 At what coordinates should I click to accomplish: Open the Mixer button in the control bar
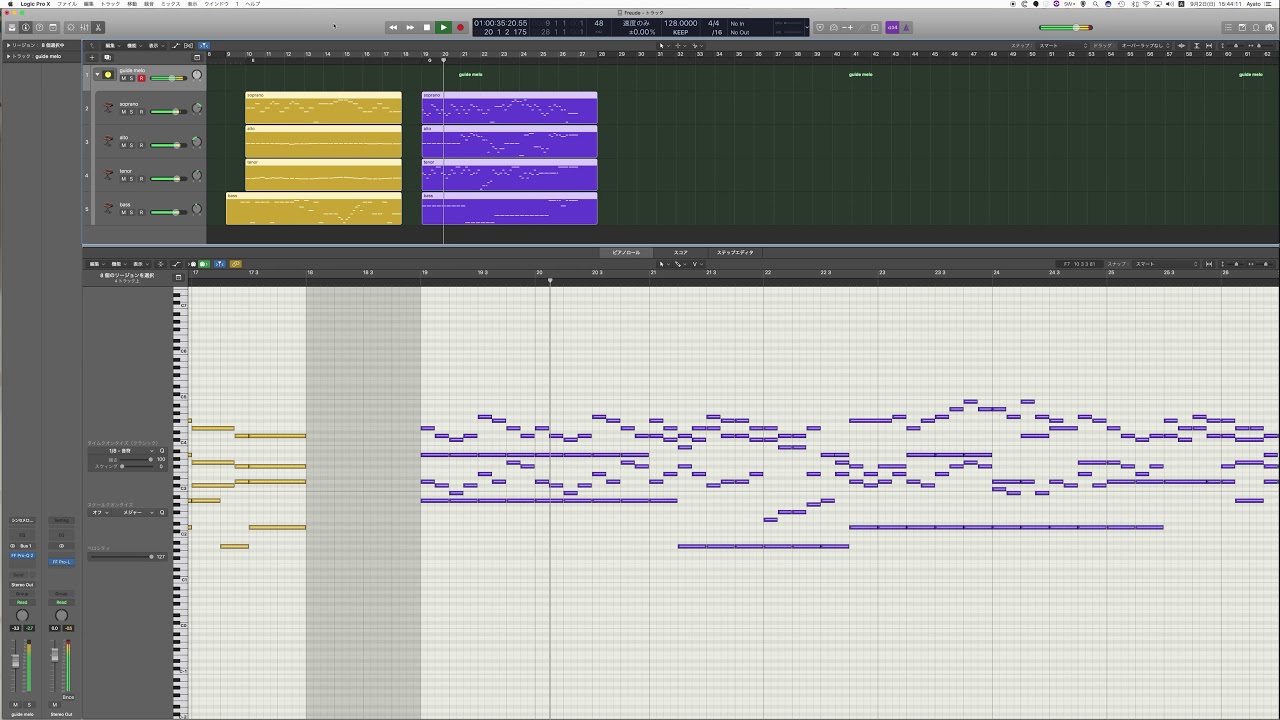click(84, 27)
